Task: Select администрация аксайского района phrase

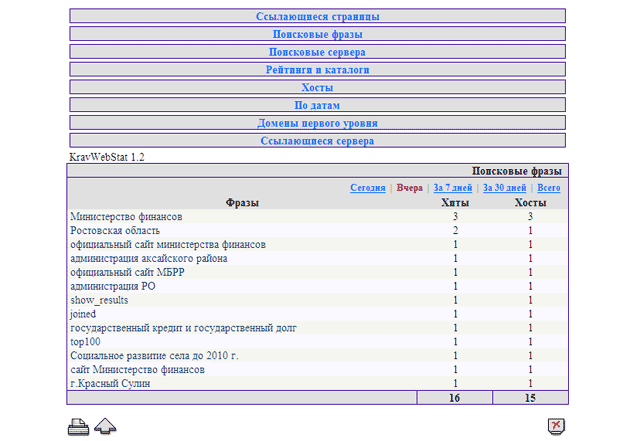Action: tap(149, 258)
